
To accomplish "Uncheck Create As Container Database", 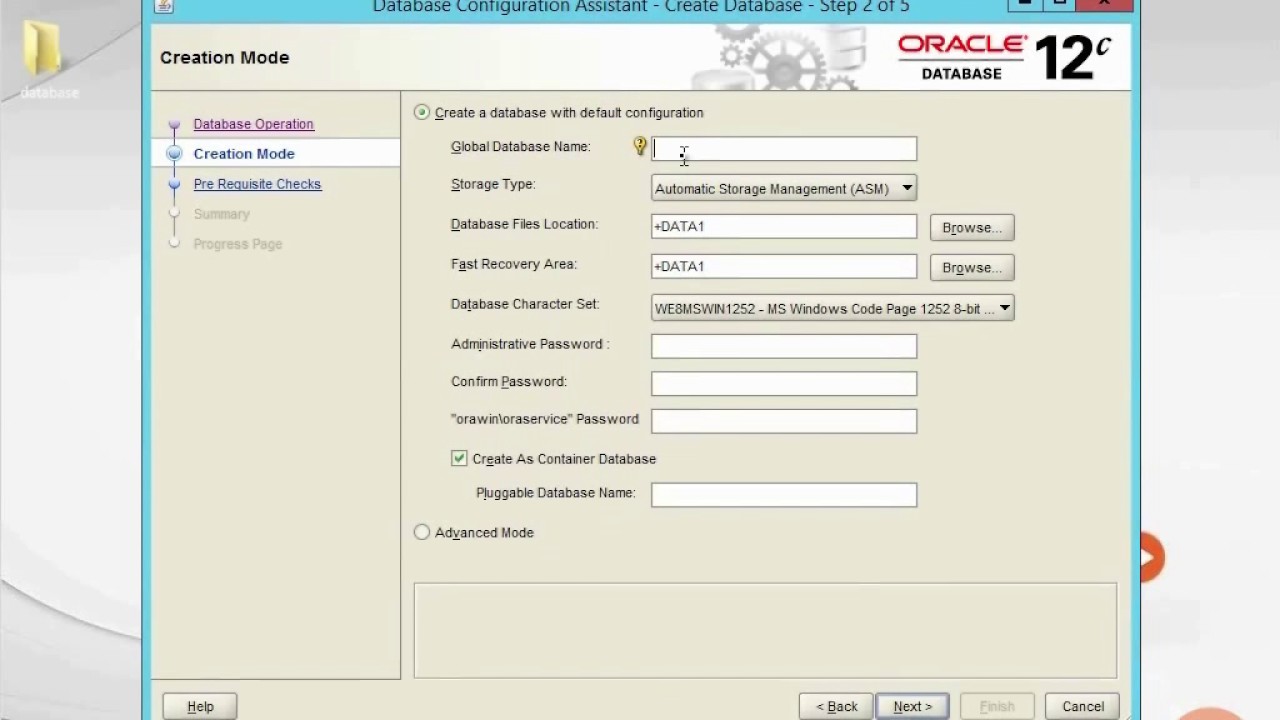I will [x=459, y=458].
